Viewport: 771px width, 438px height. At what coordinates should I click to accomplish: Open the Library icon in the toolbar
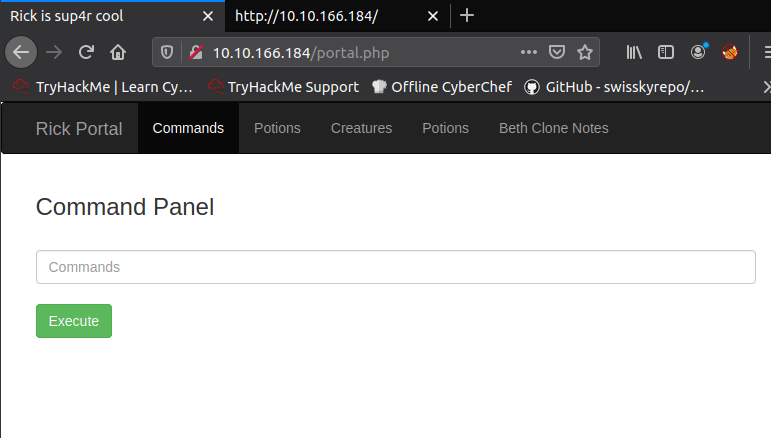(x=635, y=52)
